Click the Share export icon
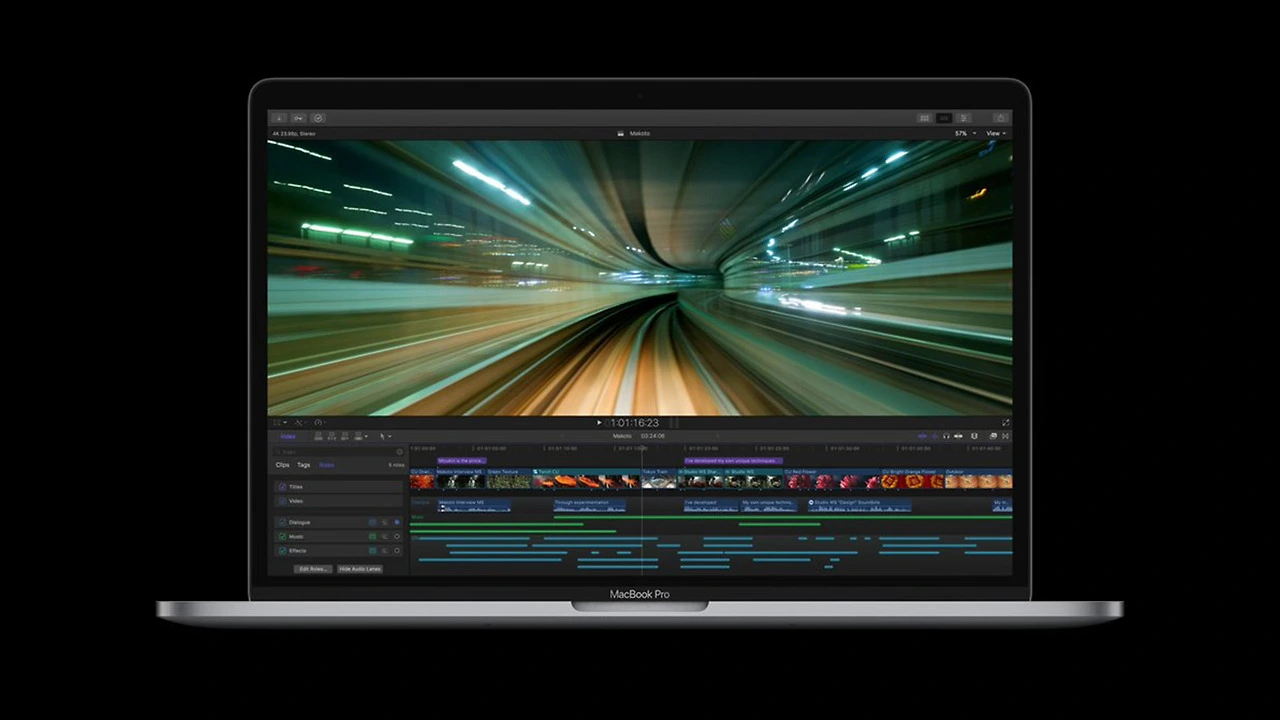Screen dimensions: 1280x720 pyautogui.click(x=999, y=118)
